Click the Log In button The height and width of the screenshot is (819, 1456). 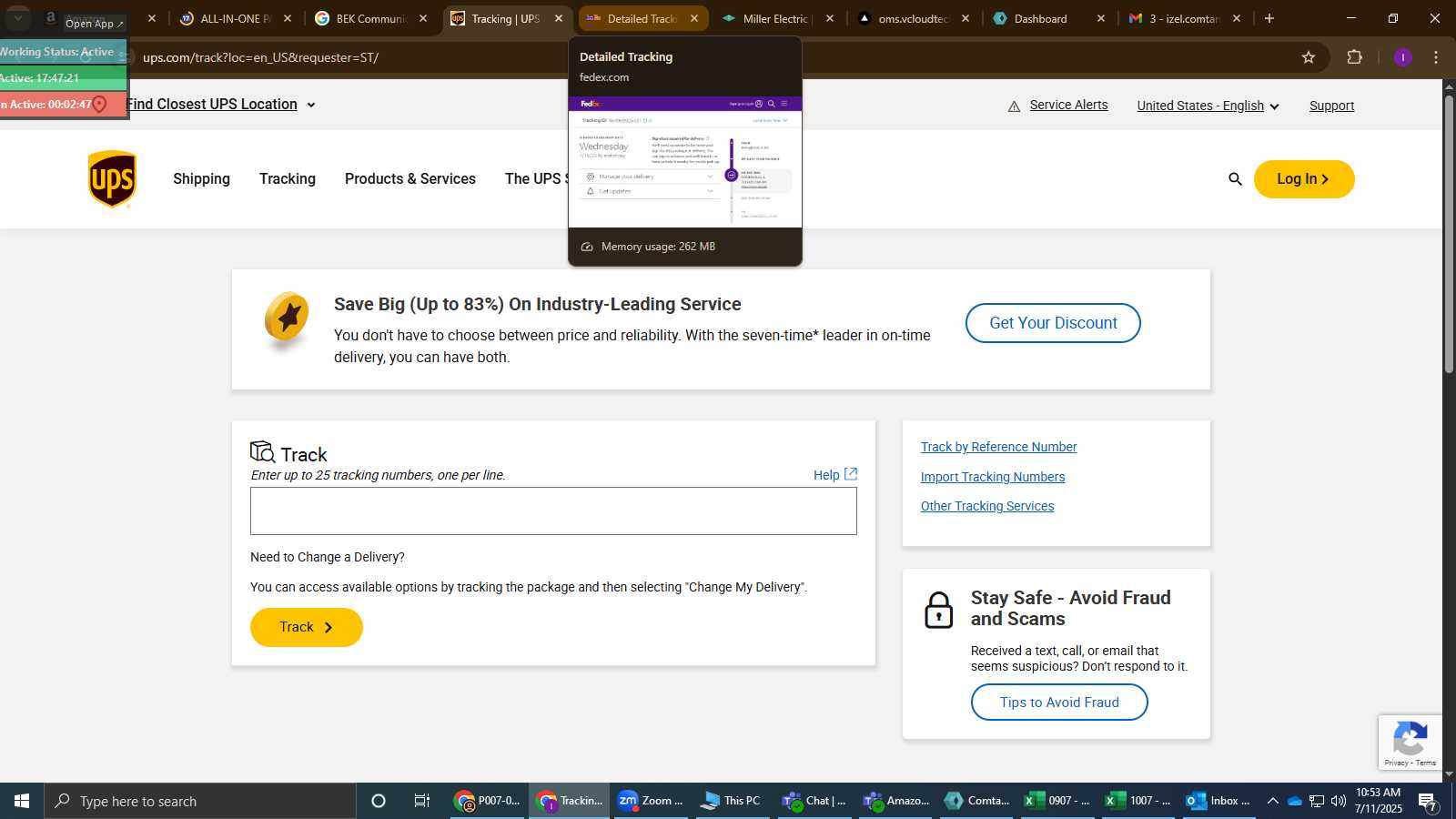1304,179
